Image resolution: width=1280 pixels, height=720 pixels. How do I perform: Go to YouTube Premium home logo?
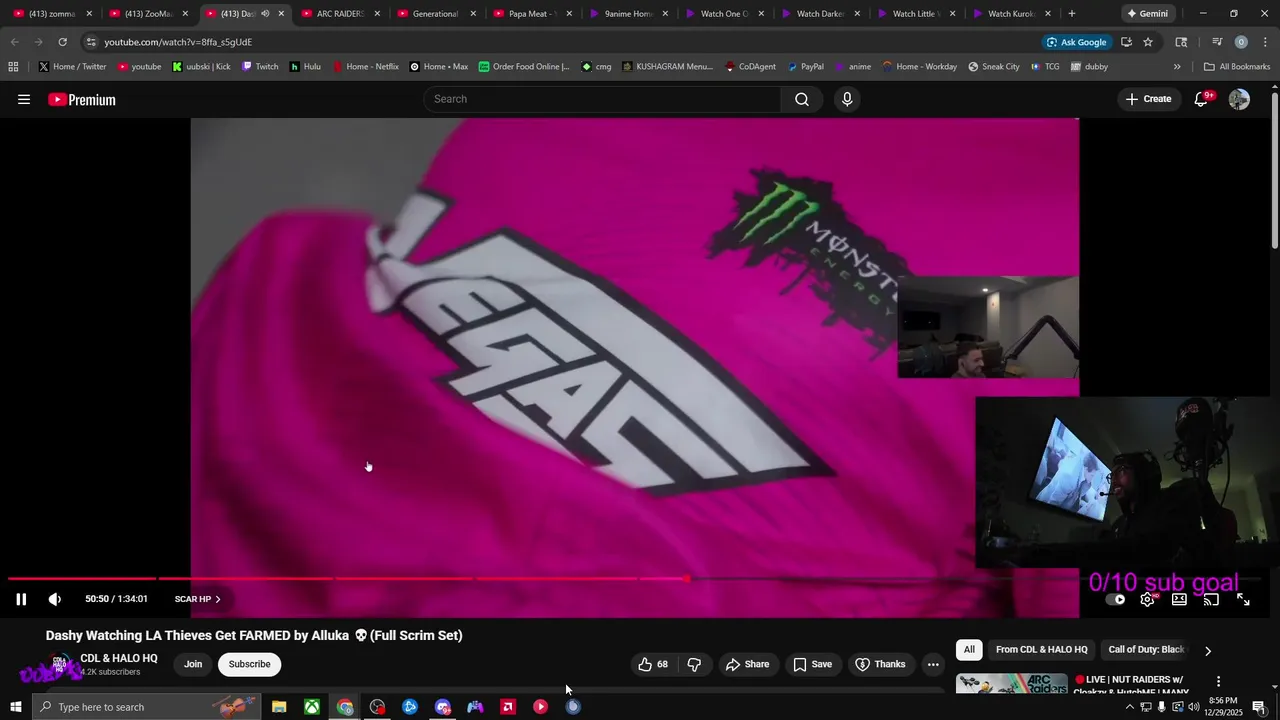[x=82, y=99]
